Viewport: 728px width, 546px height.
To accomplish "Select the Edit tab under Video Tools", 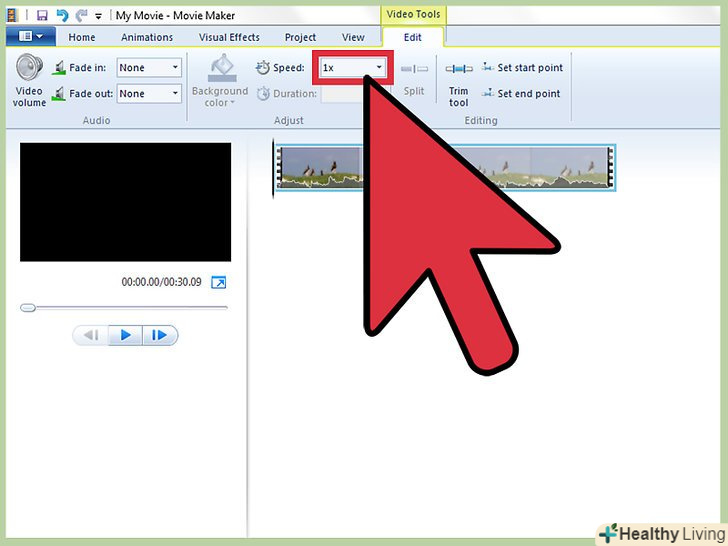I will click(x=413, y=37).
